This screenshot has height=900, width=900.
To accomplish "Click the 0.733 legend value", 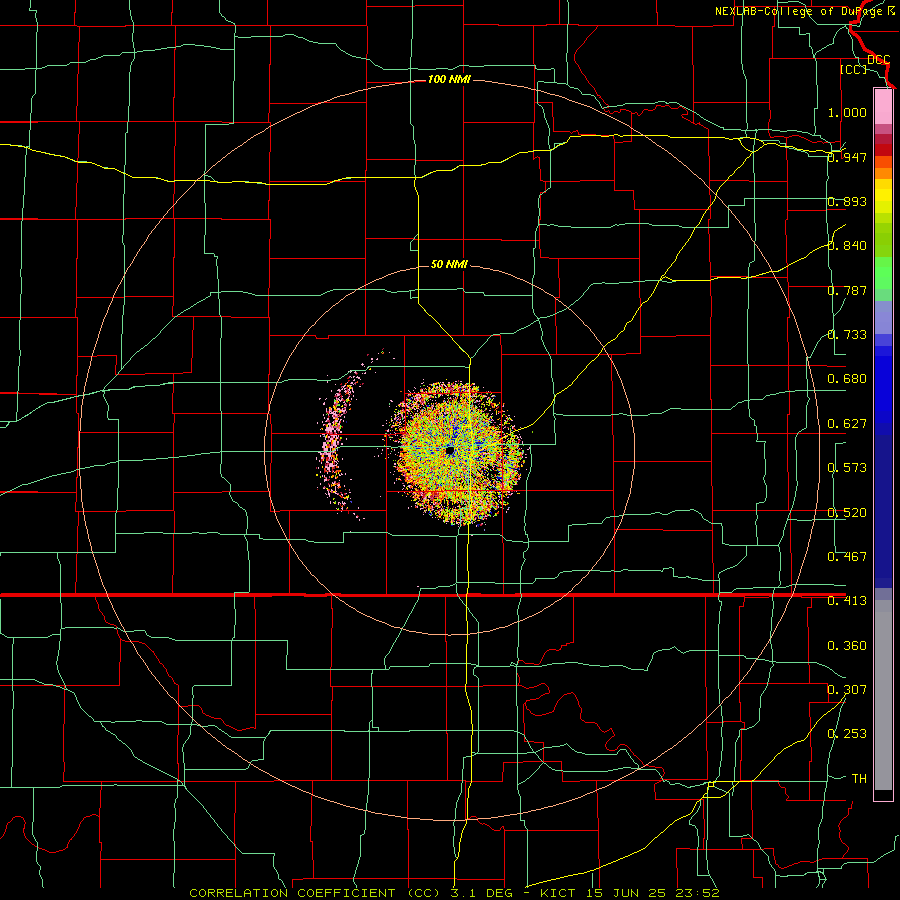I will tap(847, 335).
